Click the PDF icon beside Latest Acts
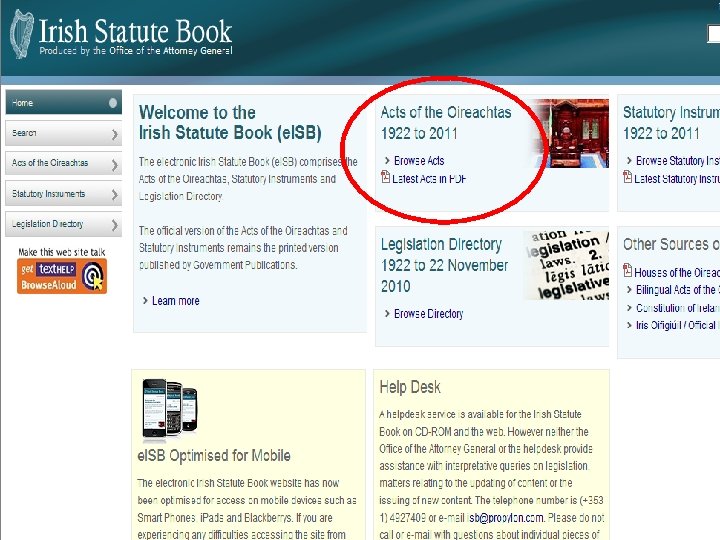 pyautogui.click(x=386, y=177)
